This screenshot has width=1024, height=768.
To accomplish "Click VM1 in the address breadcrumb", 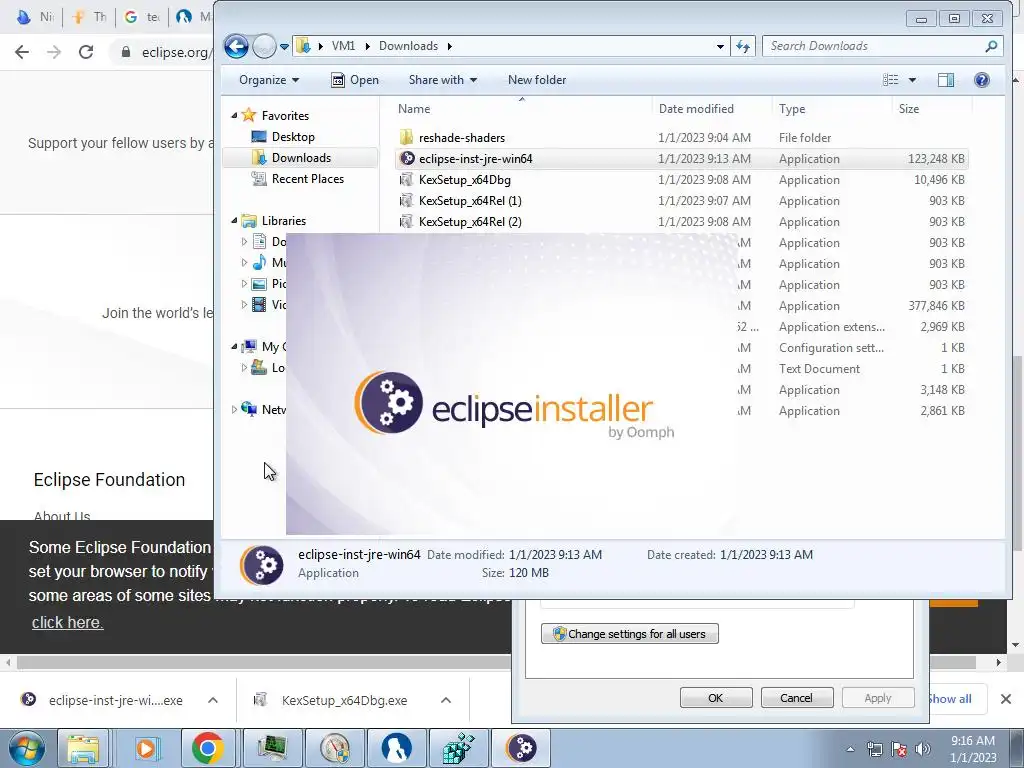I will tap(344, 46).
